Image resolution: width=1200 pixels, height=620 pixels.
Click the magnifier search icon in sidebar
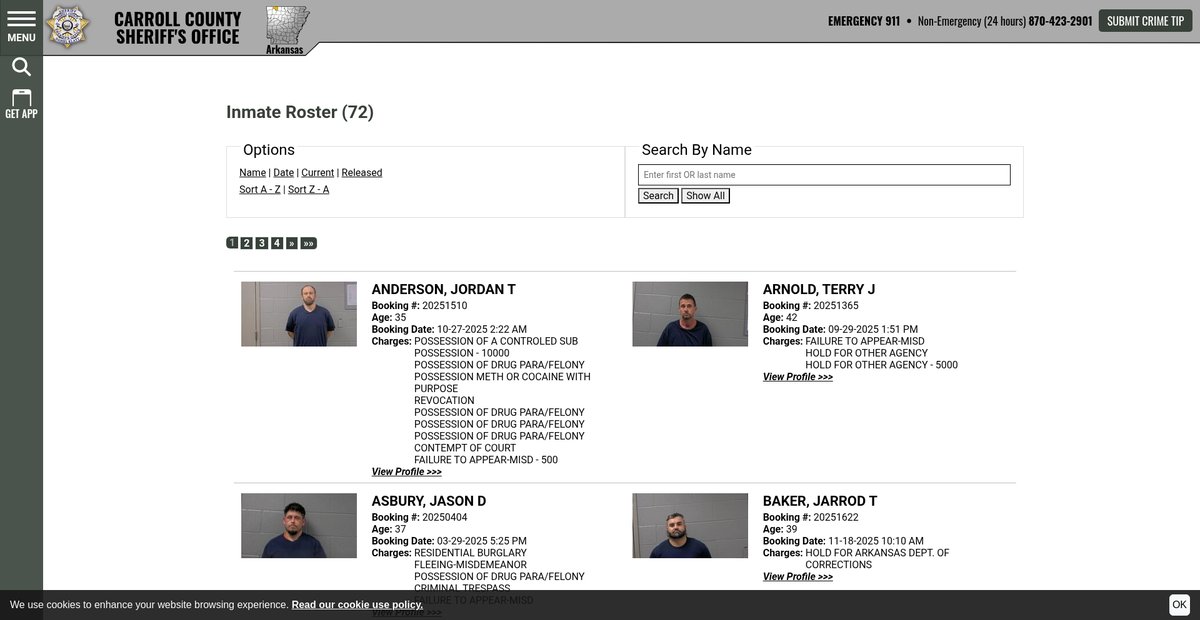click(21, 67)
